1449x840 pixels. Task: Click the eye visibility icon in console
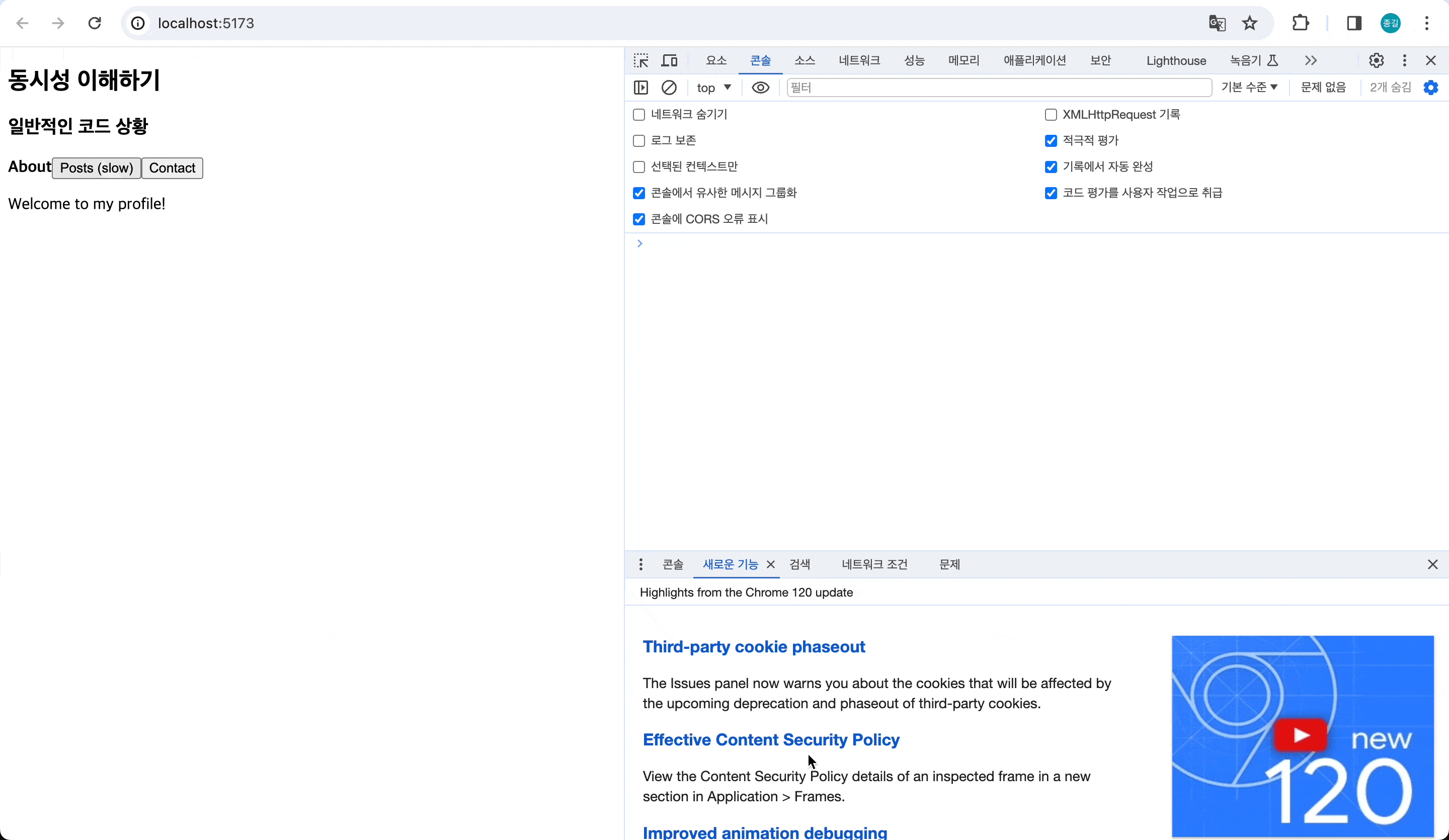point(761,87)
